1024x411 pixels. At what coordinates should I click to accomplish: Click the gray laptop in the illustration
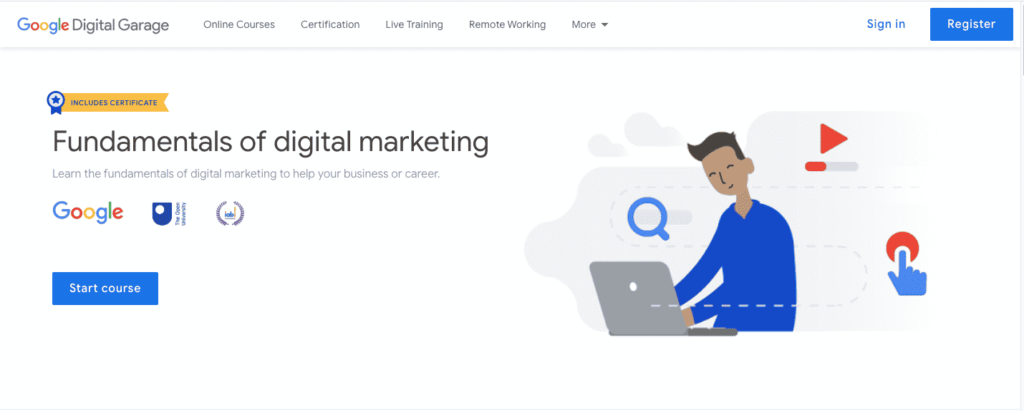point(638,298)
